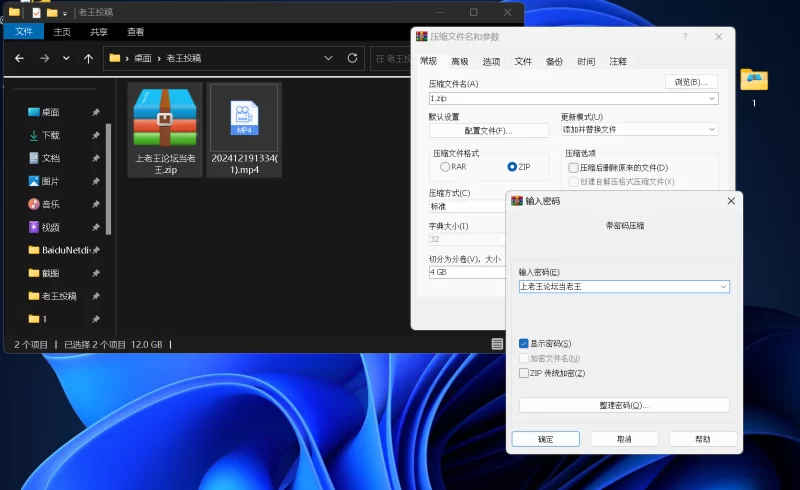Unpin 图片 using its pin icon
800x490 pixels.
(x=95, y=181)
